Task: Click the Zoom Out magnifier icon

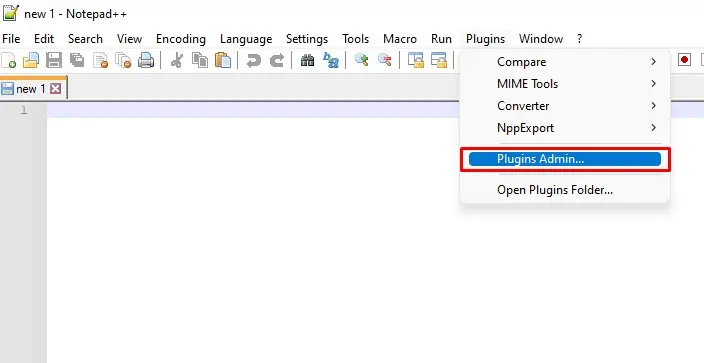Action: click(x=385, y=60)
